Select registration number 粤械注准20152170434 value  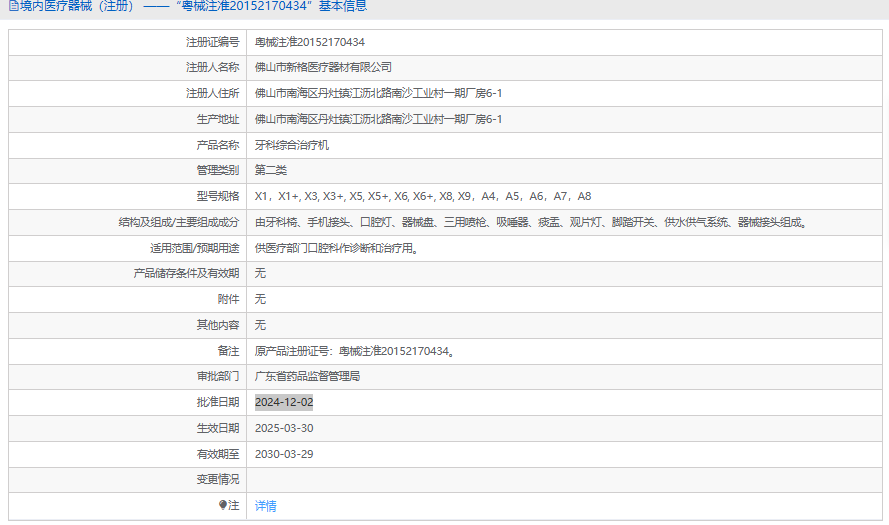[310, 42]
